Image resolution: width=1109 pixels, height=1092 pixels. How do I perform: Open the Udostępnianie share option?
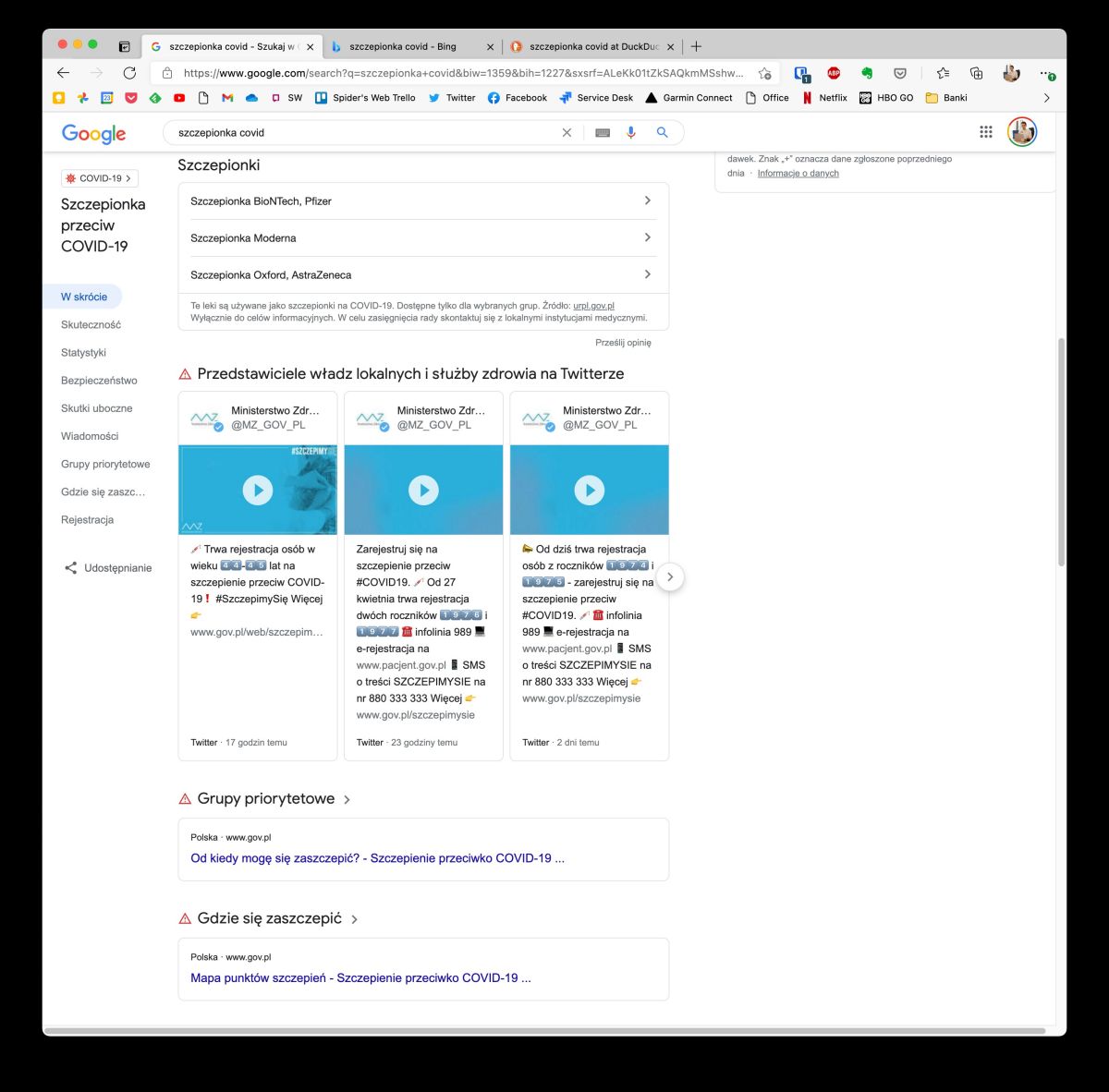point(107,568)
